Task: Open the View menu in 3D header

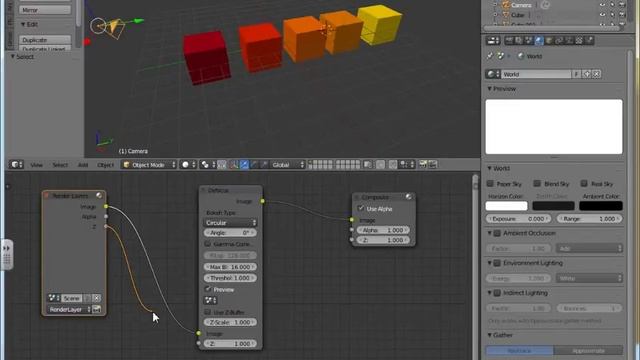Action: point(36,164)
